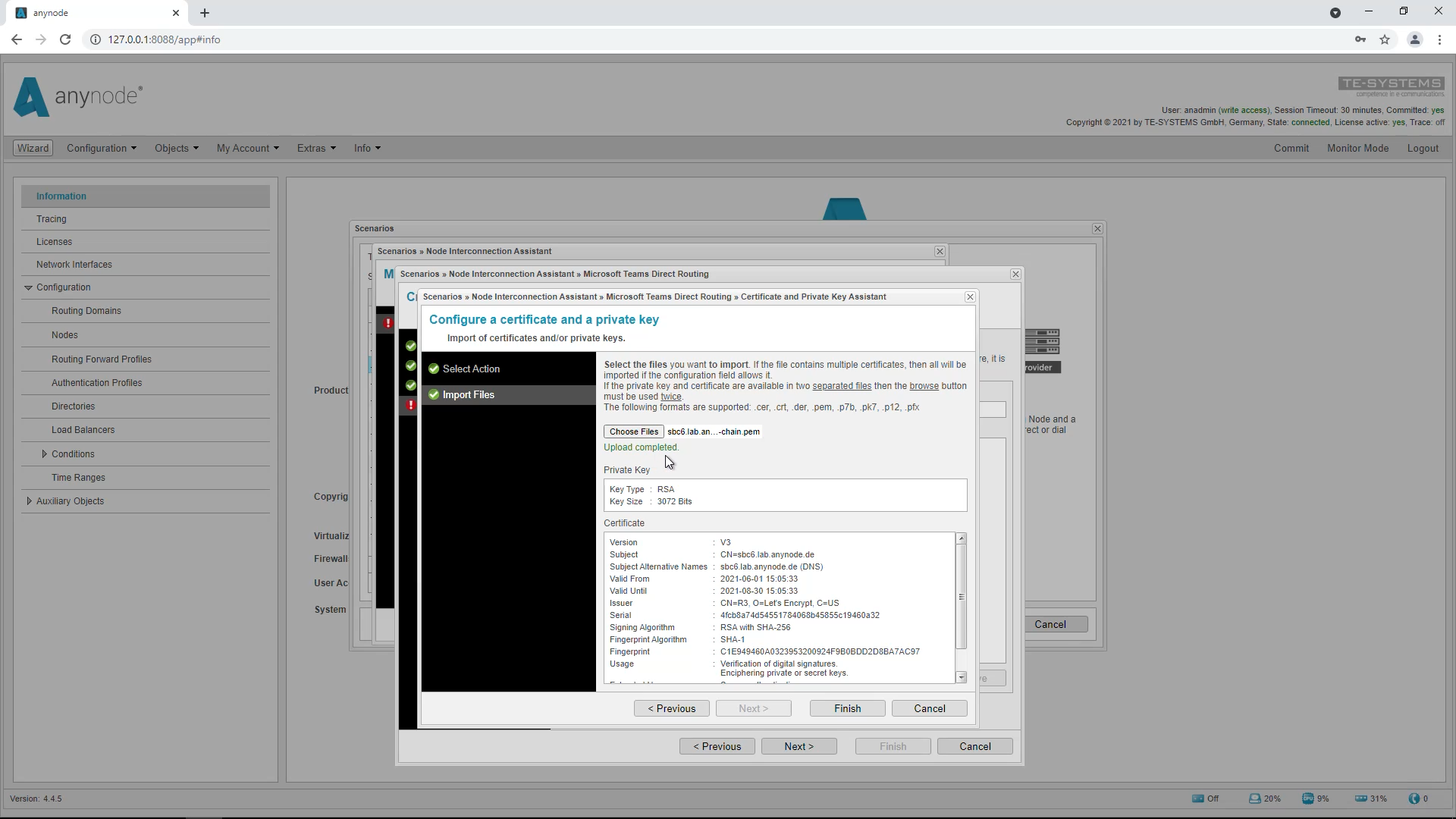Click the certificate panel scrollbar down arrow
Image resolution: width=1456 pixels, height=819 pixels.
(x=962, y=677)
